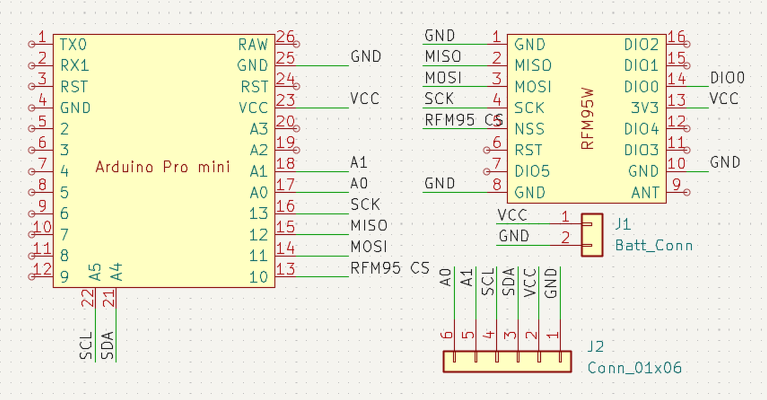Select the Conn_01x06 value text

pyautogui.click(x=634, y=367)
